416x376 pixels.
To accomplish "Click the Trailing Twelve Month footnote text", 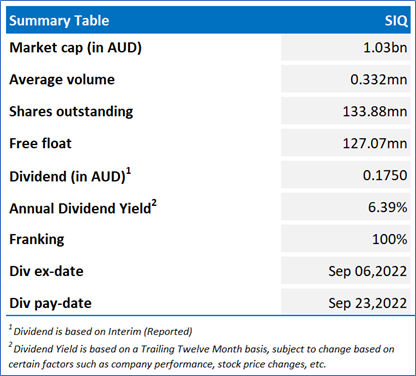I will tap(201, 356).
